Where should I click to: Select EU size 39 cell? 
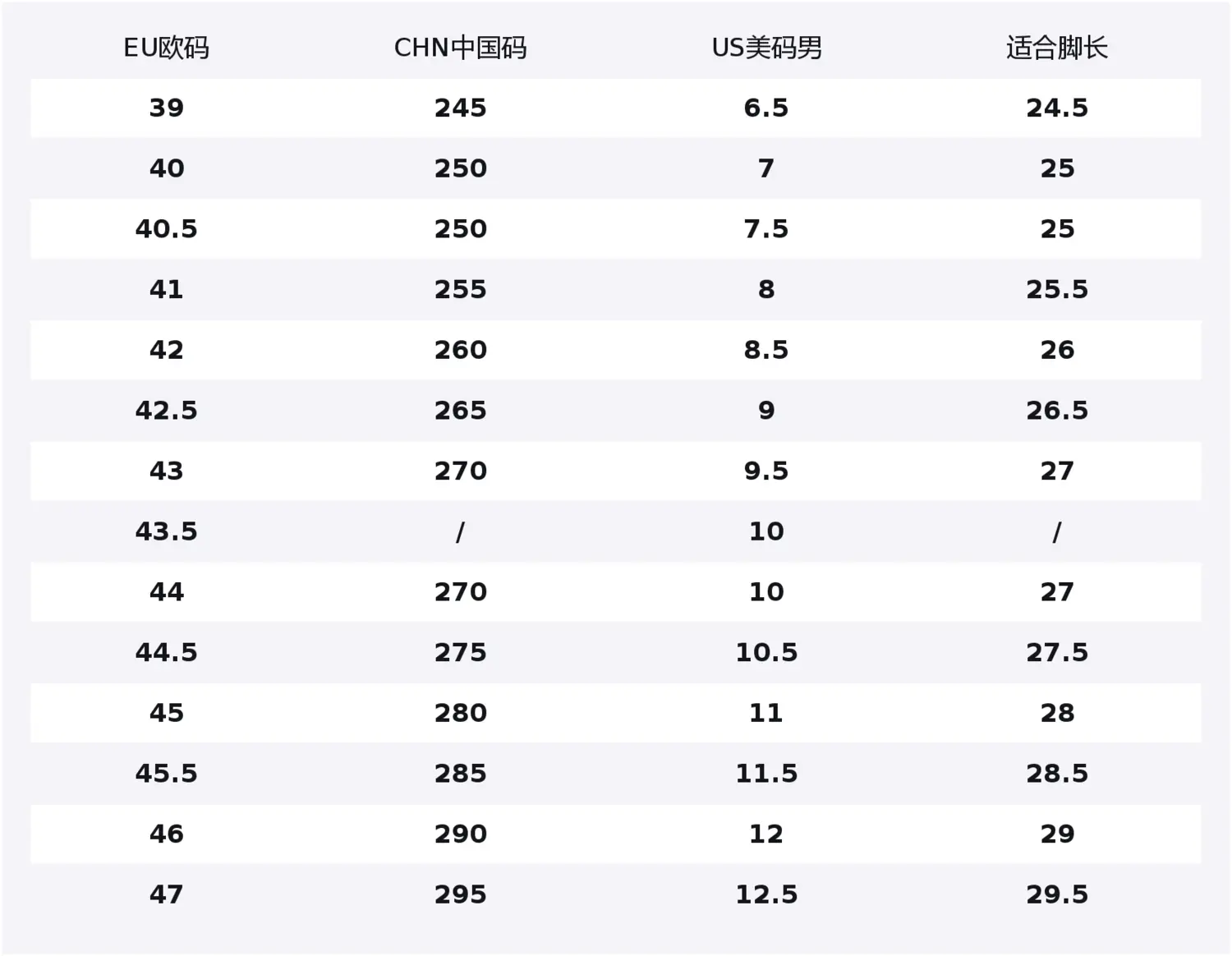click(167, 108)
